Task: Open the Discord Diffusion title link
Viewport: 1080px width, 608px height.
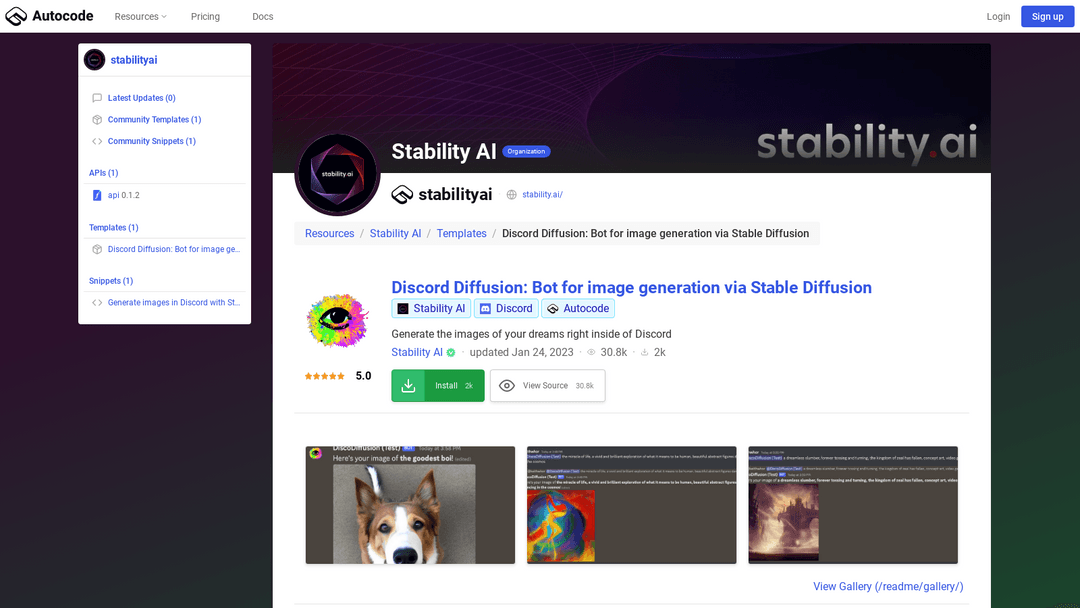Action: pos(632,287)
